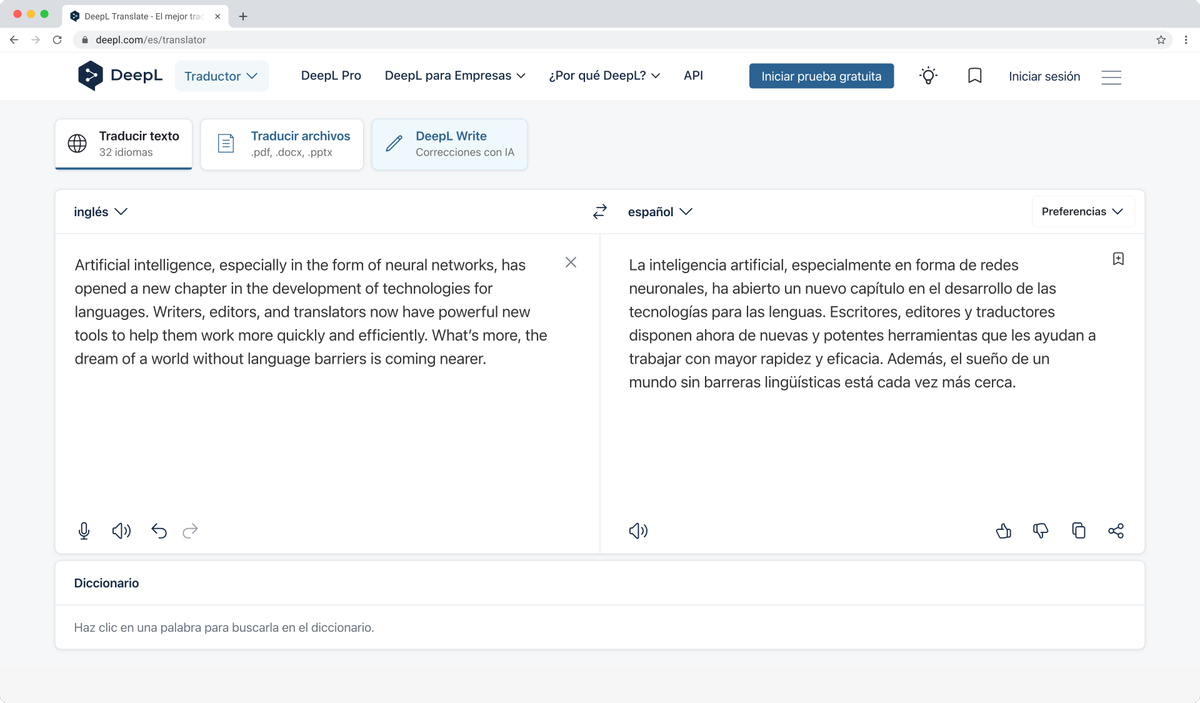Click the microphone icon for voice input

point(84,530)
